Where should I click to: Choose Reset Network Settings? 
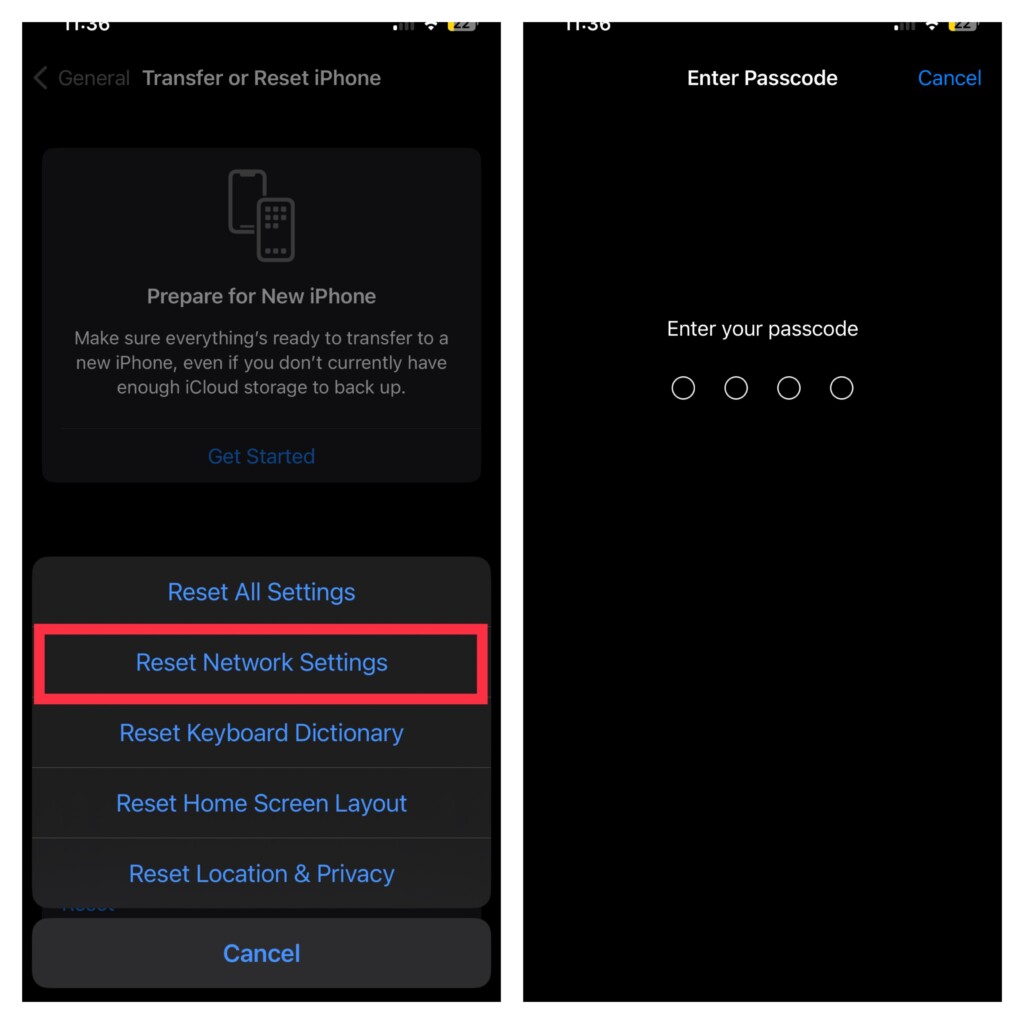pyautogui.click(x=261, y=663)
